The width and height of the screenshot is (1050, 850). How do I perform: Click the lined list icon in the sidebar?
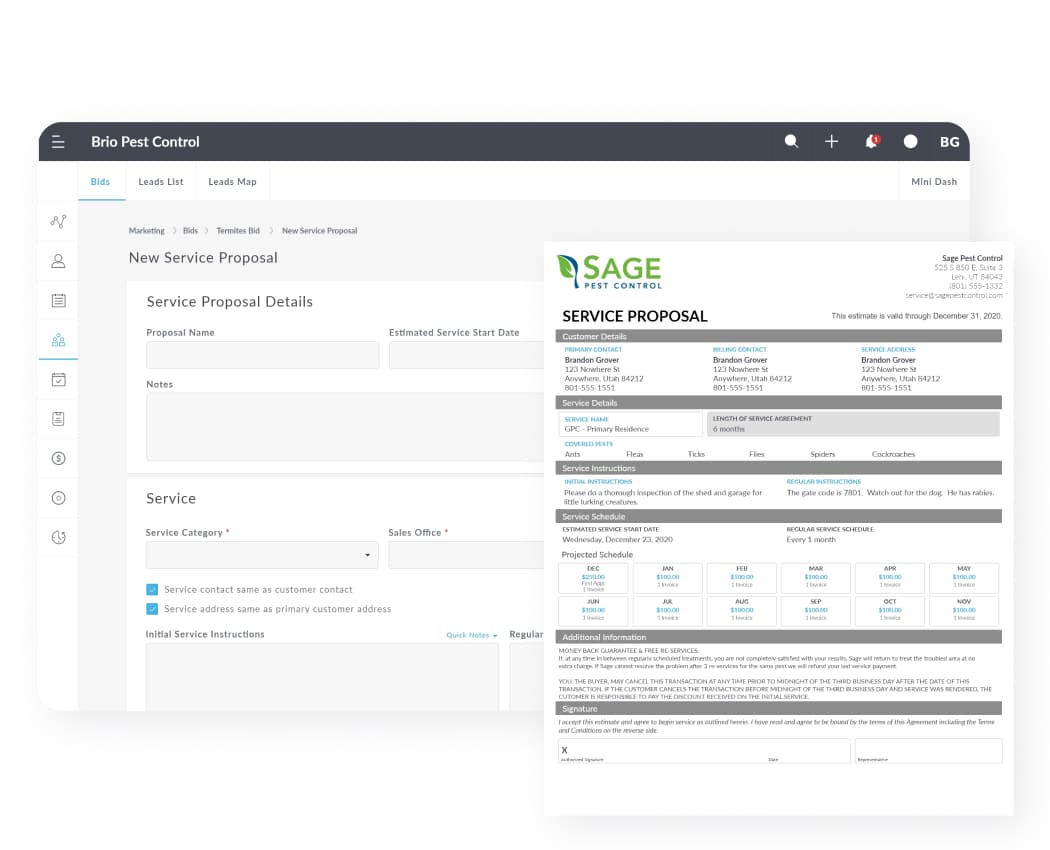point(58,301)
